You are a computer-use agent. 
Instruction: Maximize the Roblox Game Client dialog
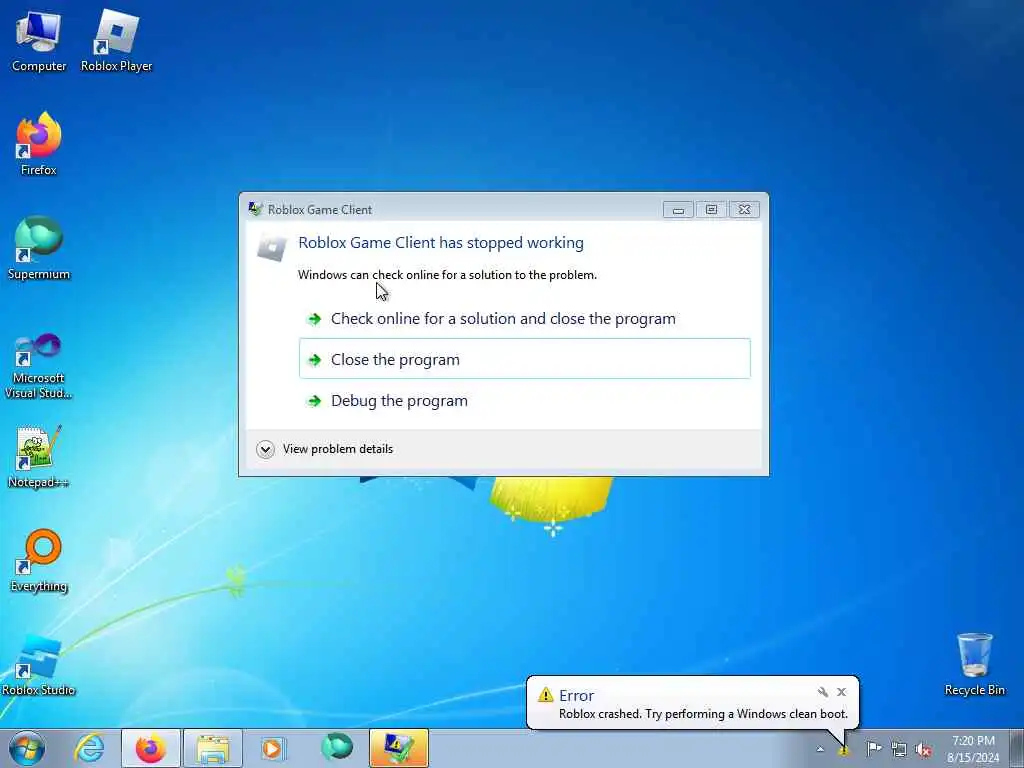(711, 210)
